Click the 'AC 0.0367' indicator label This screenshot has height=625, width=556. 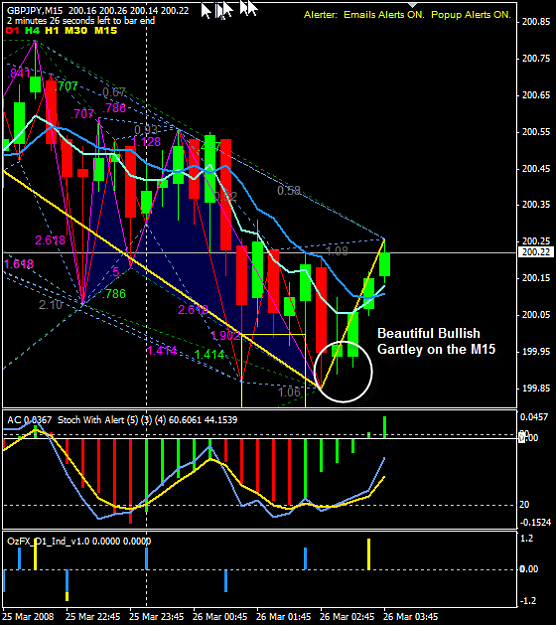[29, 420]
